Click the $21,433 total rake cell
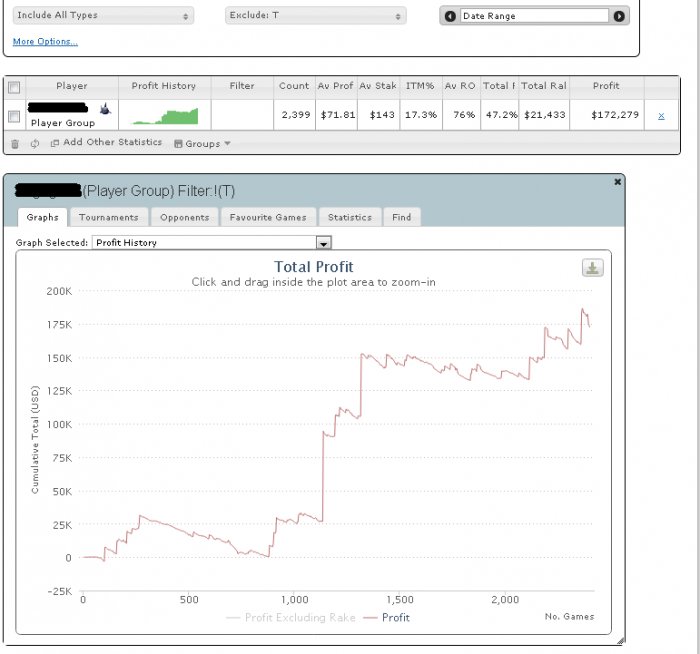 pyautogui.click(x=544, y=115)
